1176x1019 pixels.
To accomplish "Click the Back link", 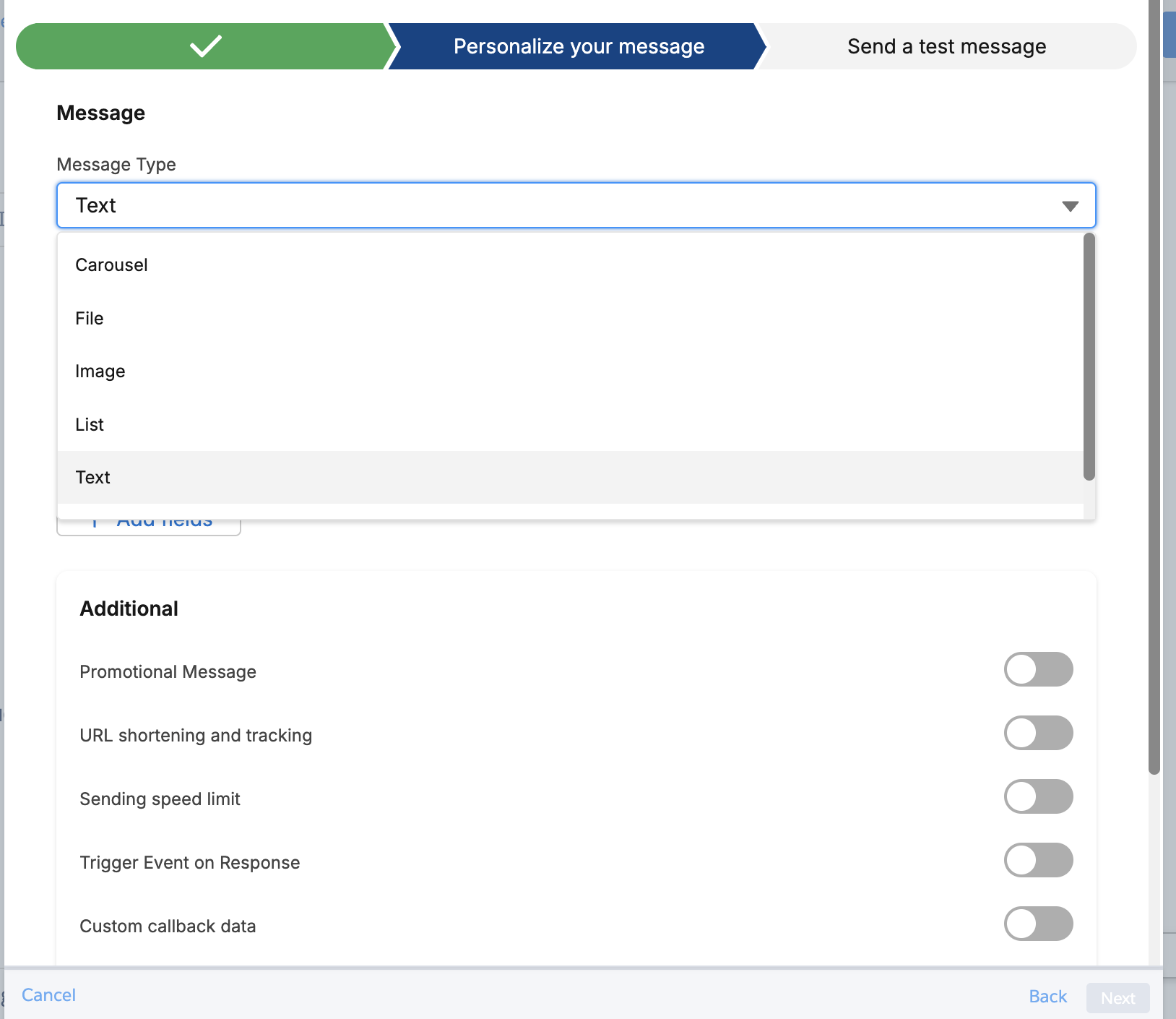I will click(1047, 996).
